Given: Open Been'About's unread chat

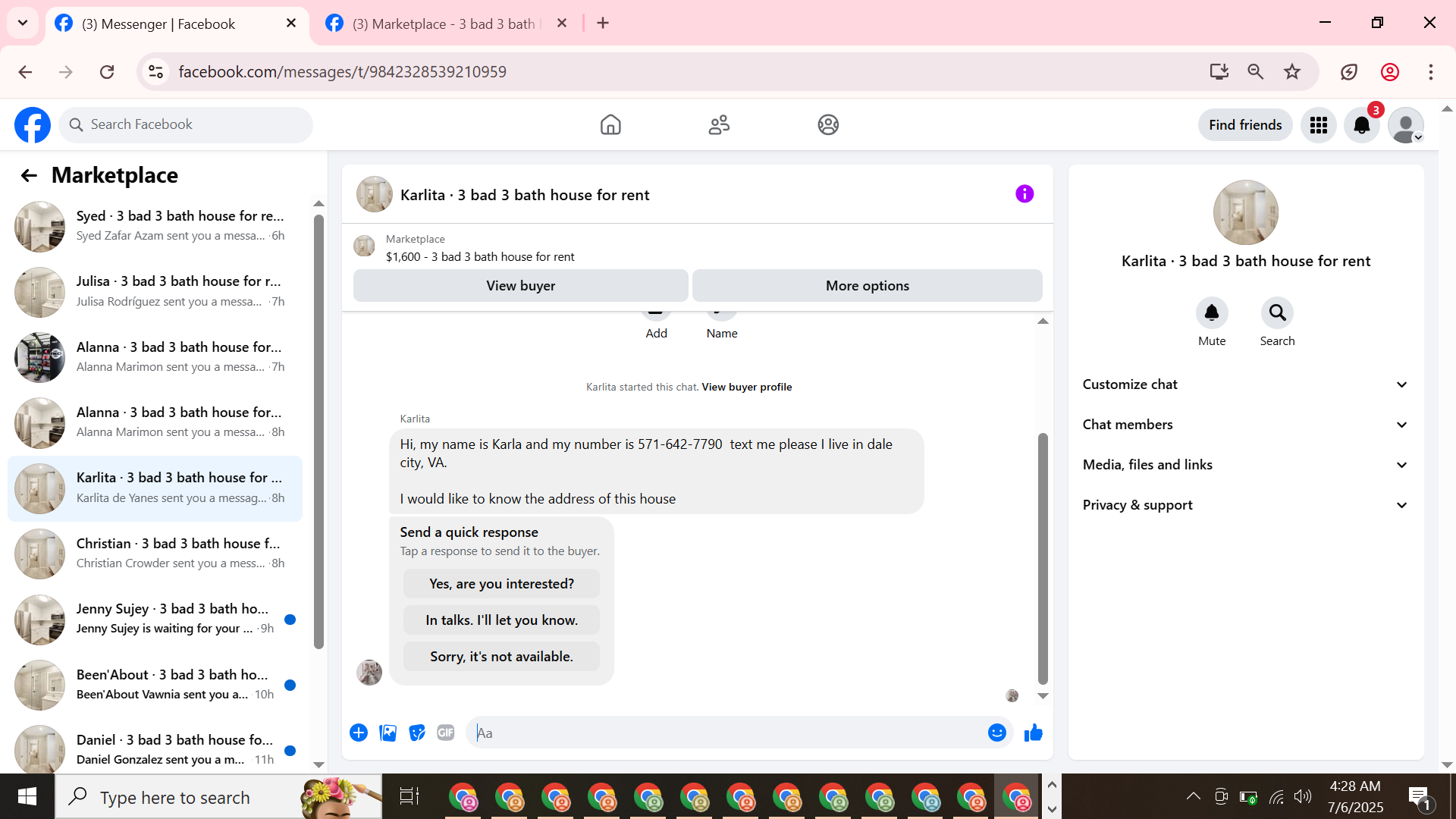Looking at the screenshot, I should click(x=155, y=685).
